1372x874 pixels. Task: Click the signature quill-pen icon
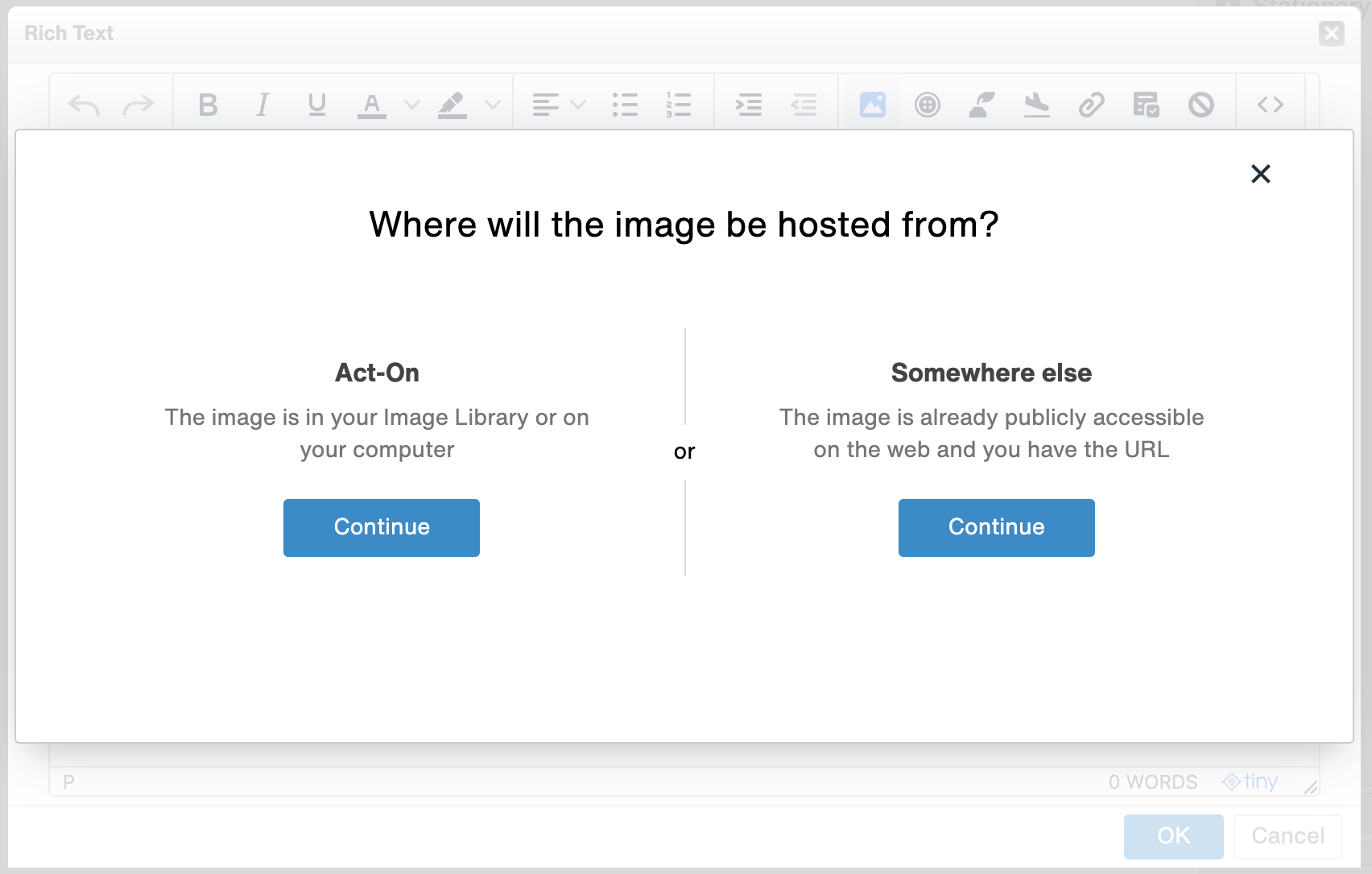pyautogui.click(x=982, y=105)
